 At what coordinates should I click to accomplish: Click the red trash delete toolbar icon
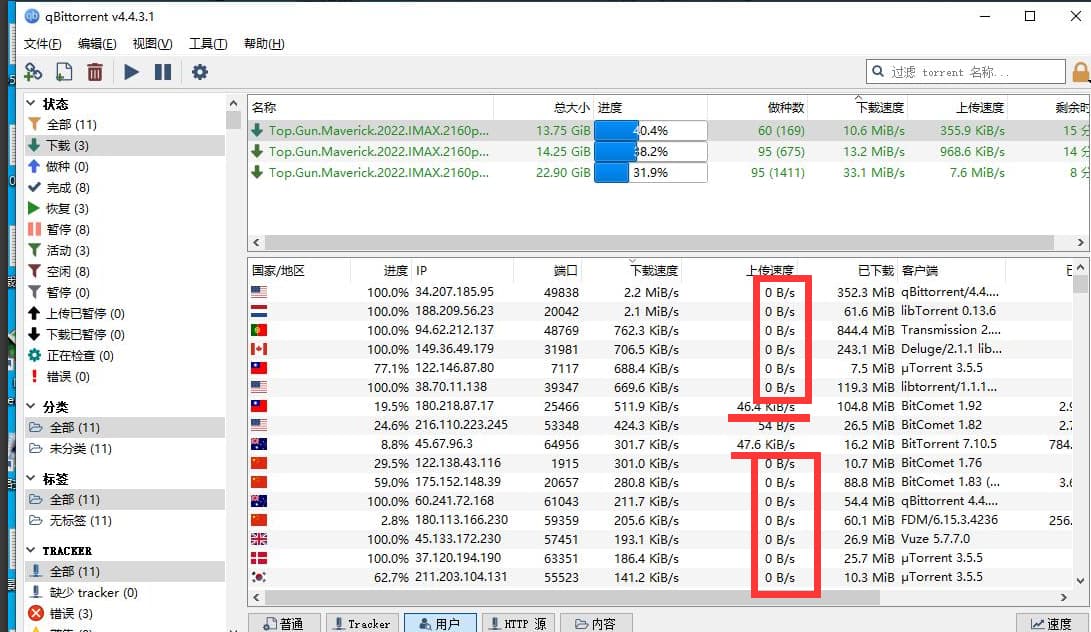click(95, 72)
